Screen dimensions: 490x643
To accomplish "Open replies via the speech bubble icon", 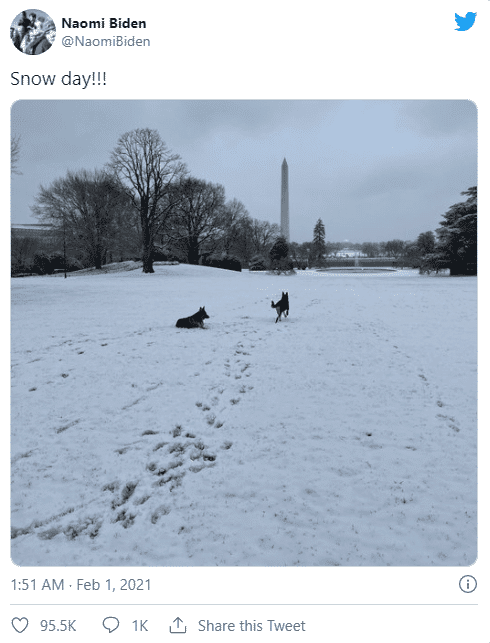I will coord(111,625).
